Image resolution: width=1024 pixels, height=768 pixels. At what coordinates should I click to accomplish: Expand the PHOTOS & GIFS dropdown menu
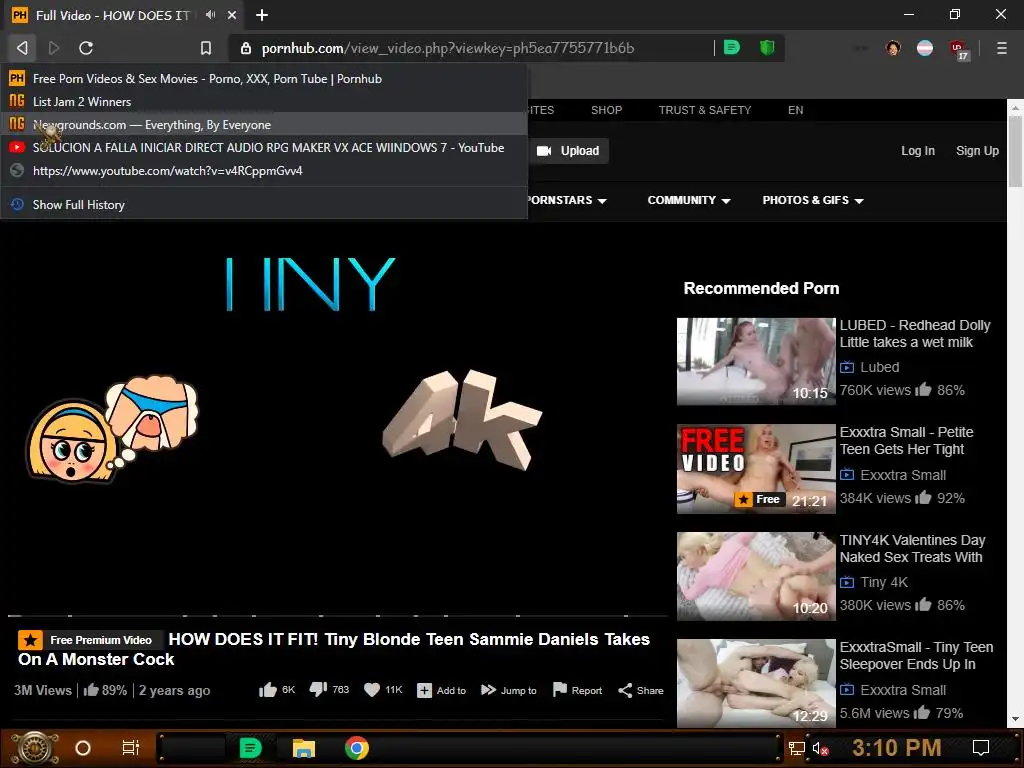[812, 200]
